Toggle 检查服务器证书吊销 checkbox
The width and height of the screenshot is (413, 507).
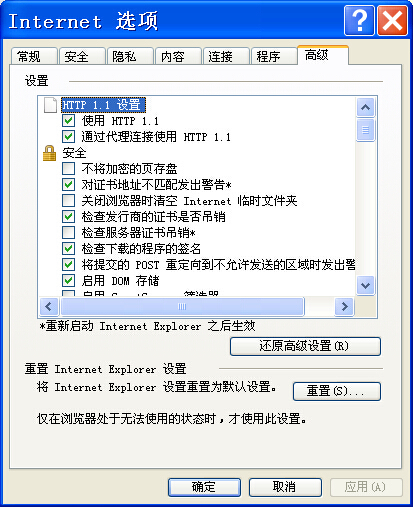pos(68,232)
